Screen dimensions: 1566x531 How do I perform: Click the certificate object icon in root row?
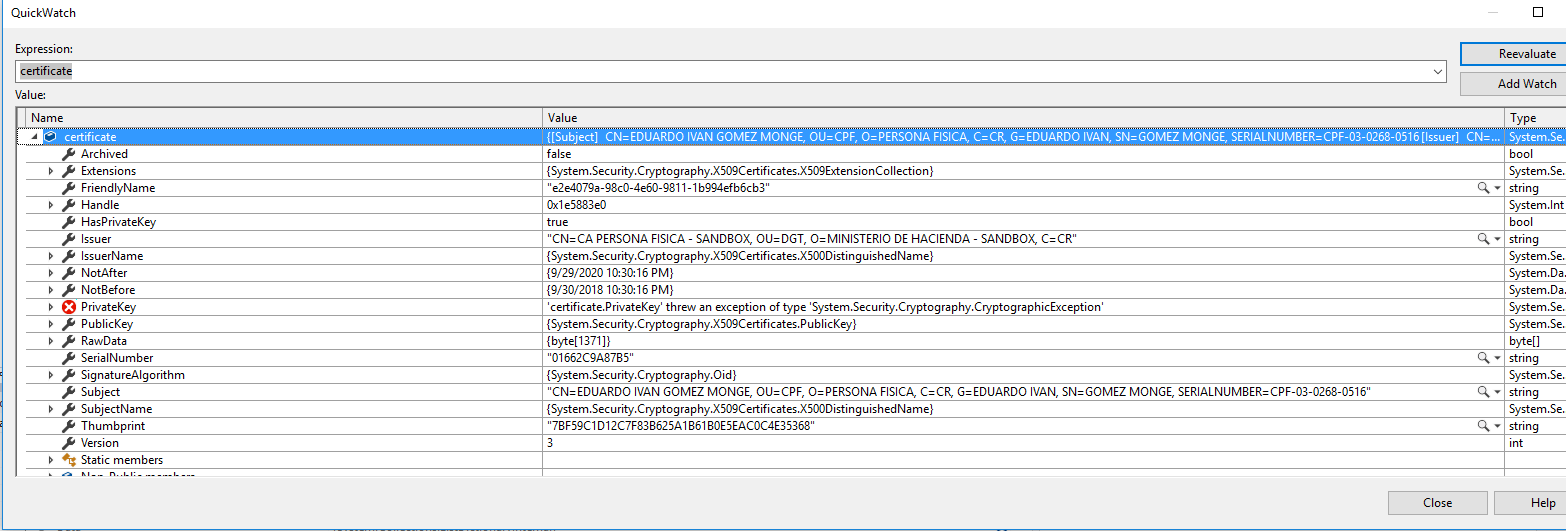tap(50, 137)
